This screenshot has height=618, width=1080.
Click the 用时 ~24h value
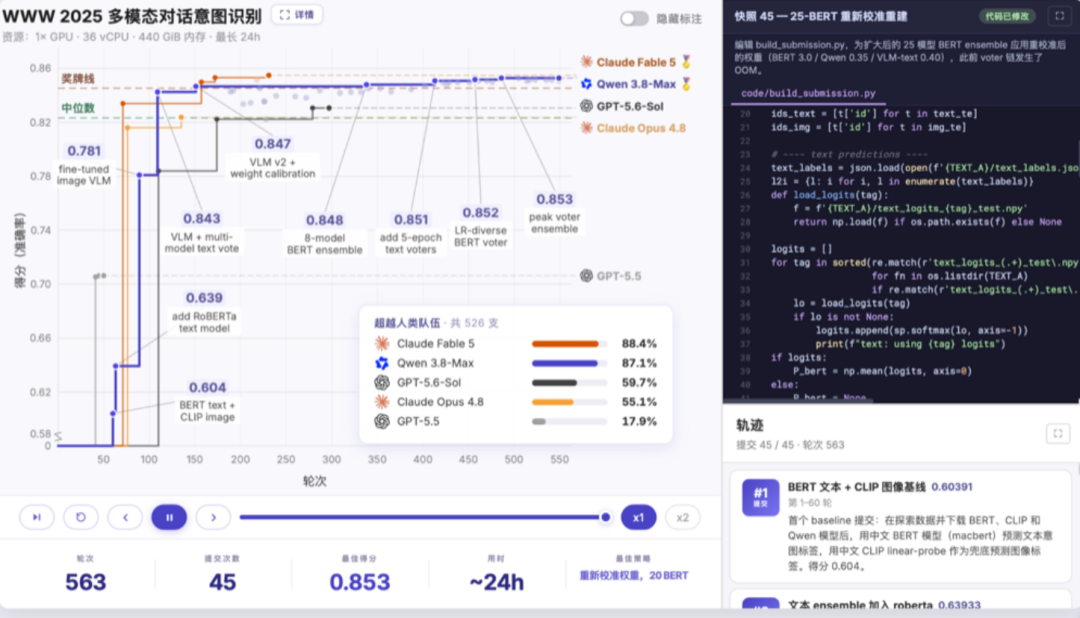point(497,582)
